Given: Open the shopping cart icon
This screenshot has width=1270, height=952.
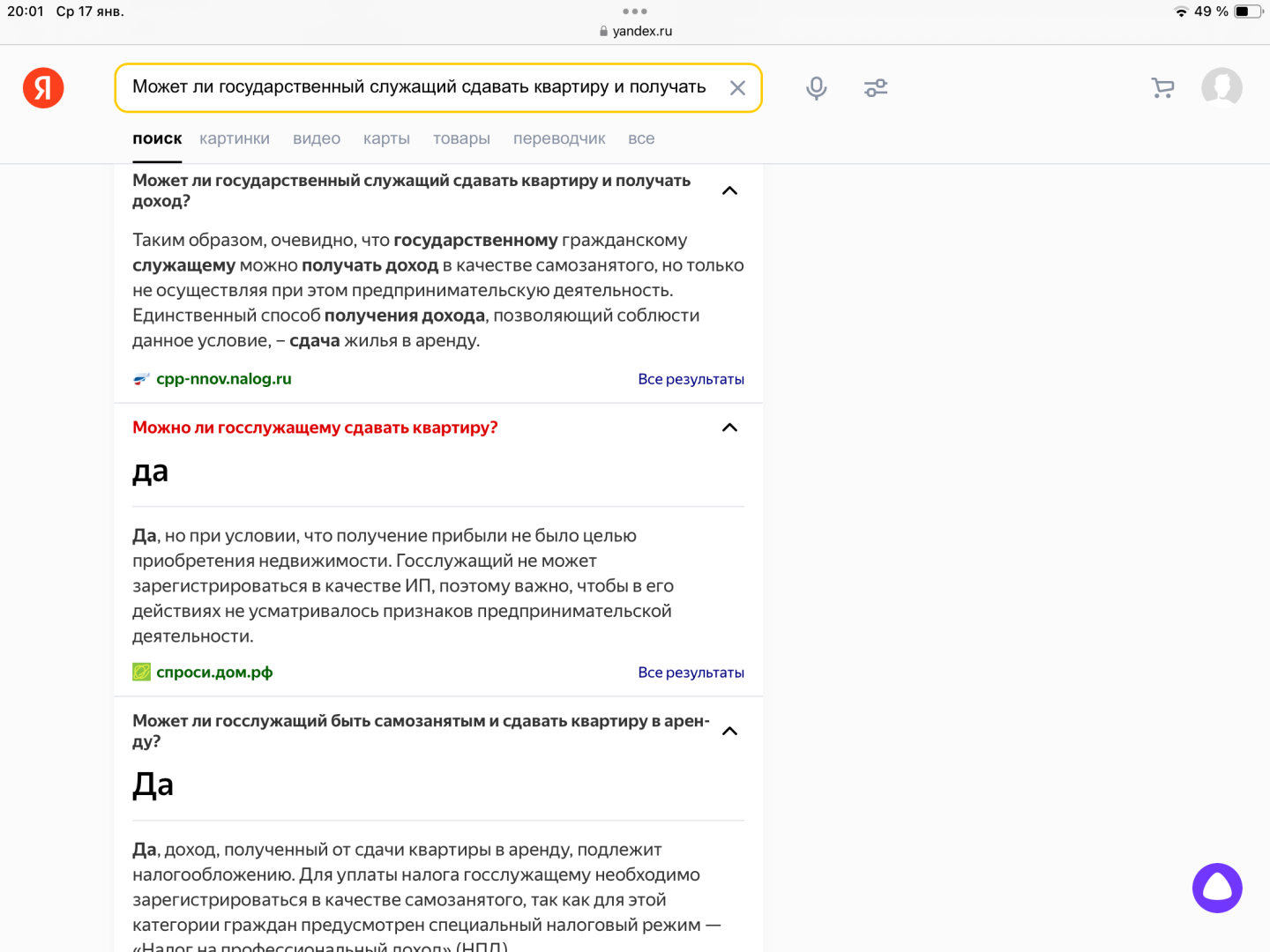Looking at the screenshot, I should (x=1162, y=88).
